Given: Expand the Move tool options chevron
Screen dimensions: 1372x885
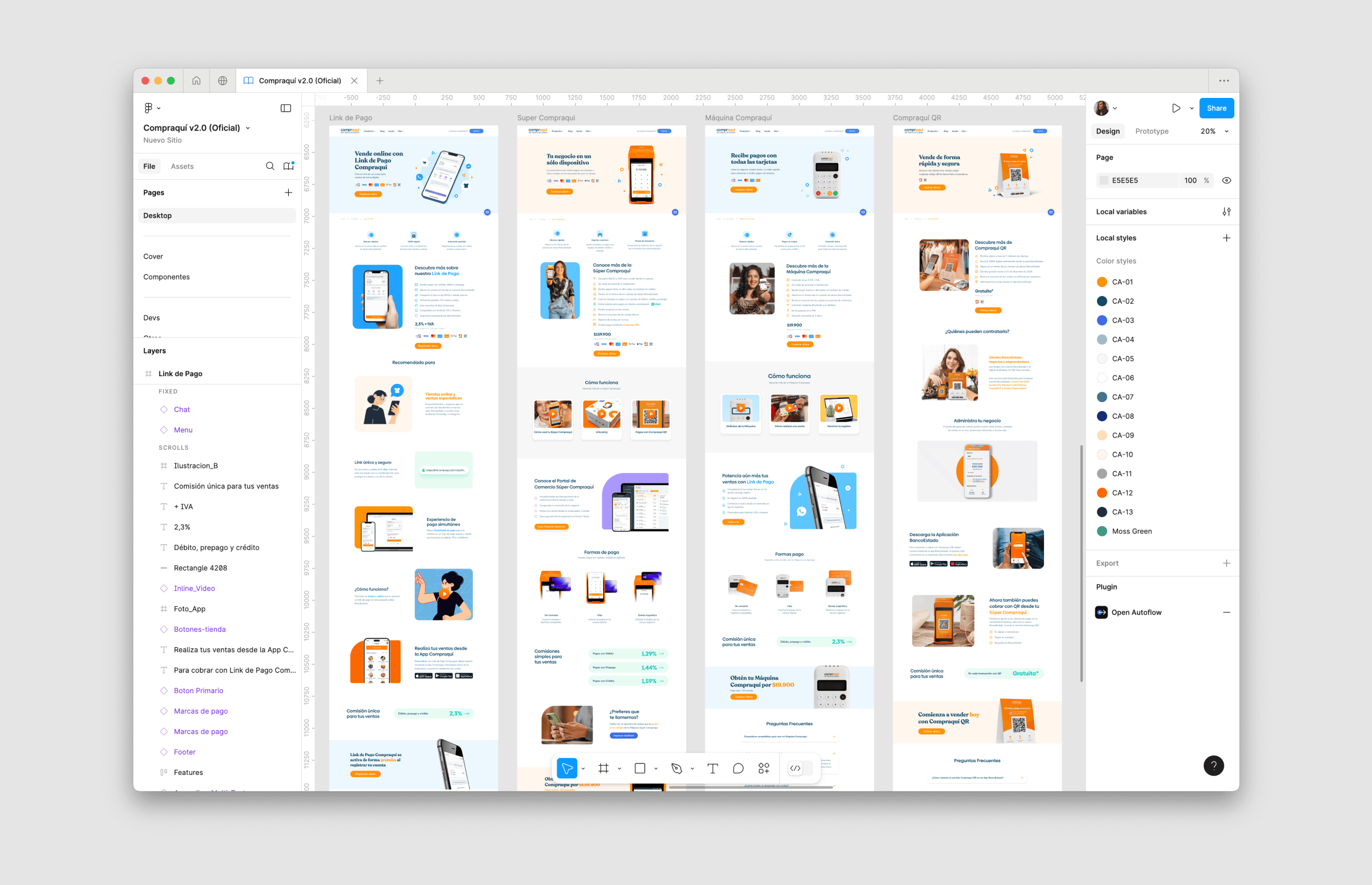Looking at the screenshot, I should pos(584,769).
